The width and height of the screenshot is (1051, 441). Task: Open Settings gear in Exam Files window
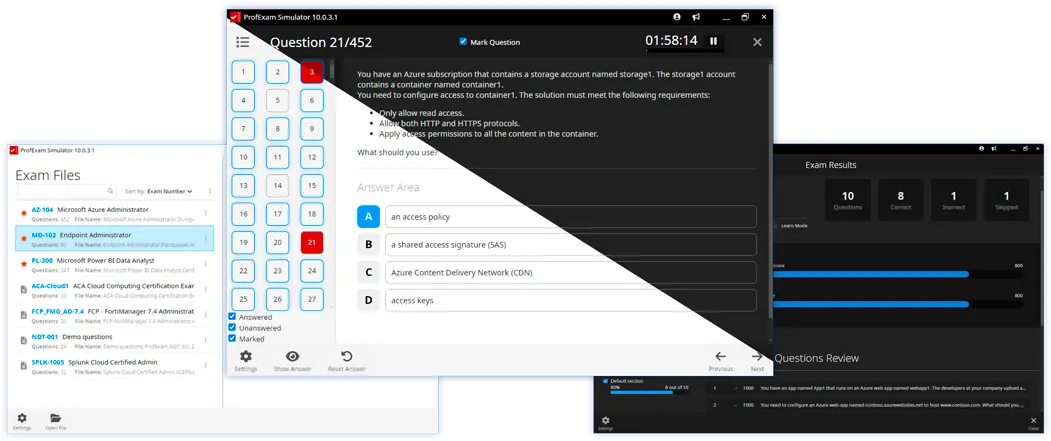(21, 418)
